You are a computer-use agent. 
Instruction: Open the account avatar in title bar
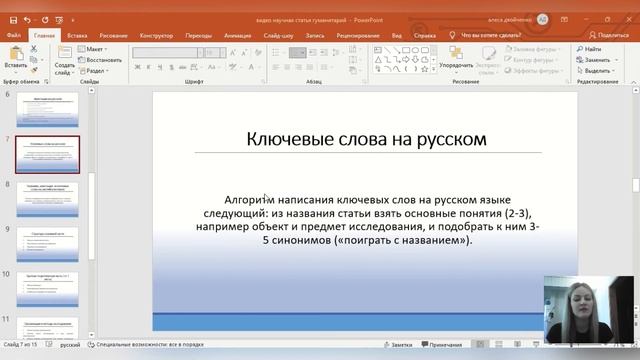(542, 19)
